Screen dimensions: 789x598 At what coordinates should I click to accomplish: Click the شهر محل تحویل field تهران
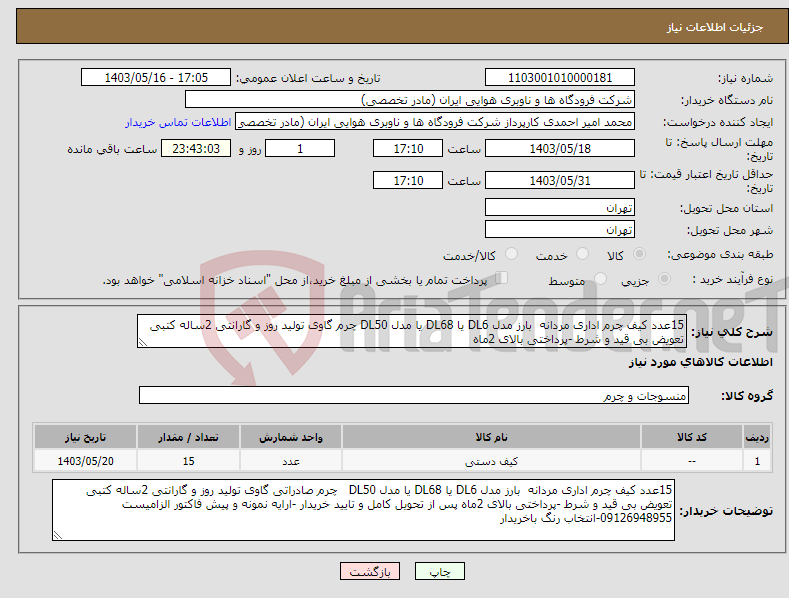click(x=560, y=230)
